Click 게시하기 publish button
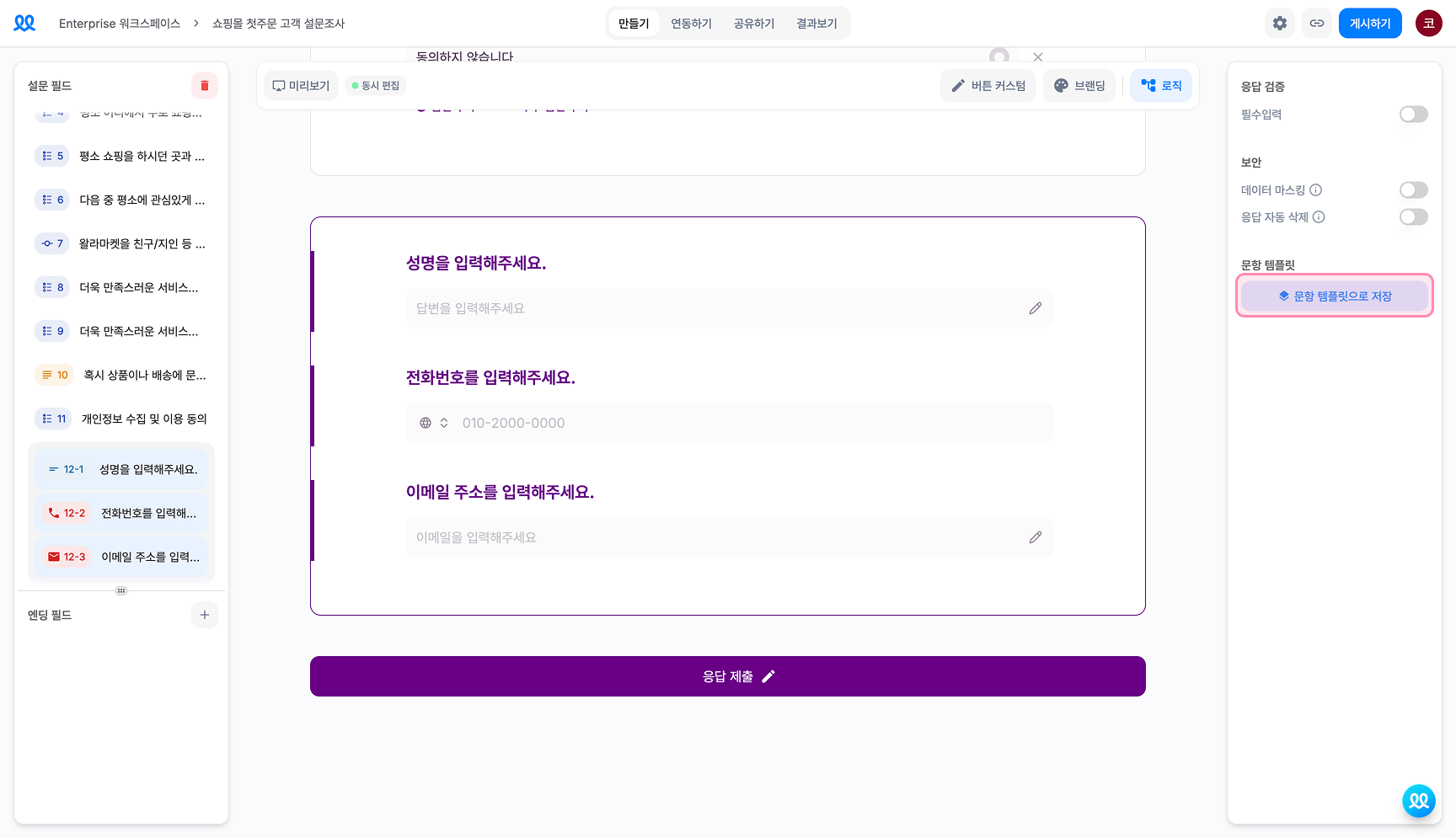Screen dimensions: 1456x838 pos(1370,24)
